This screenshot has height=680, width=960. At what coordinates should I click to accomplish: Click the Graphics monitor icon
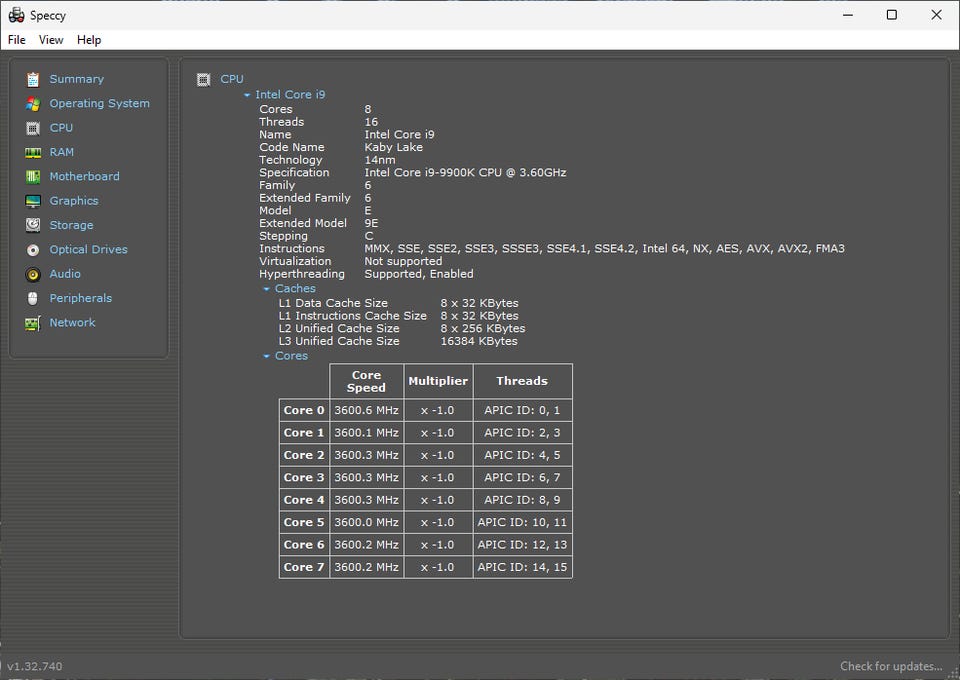point(33,201)
